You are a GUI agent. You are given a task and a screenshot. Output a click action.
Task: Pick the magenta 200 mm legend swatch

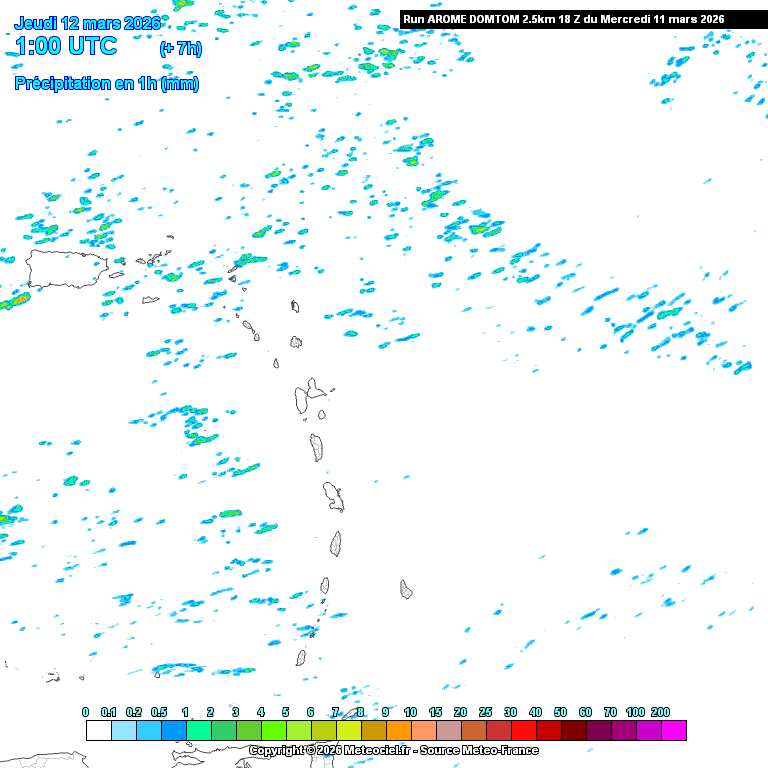674,731
